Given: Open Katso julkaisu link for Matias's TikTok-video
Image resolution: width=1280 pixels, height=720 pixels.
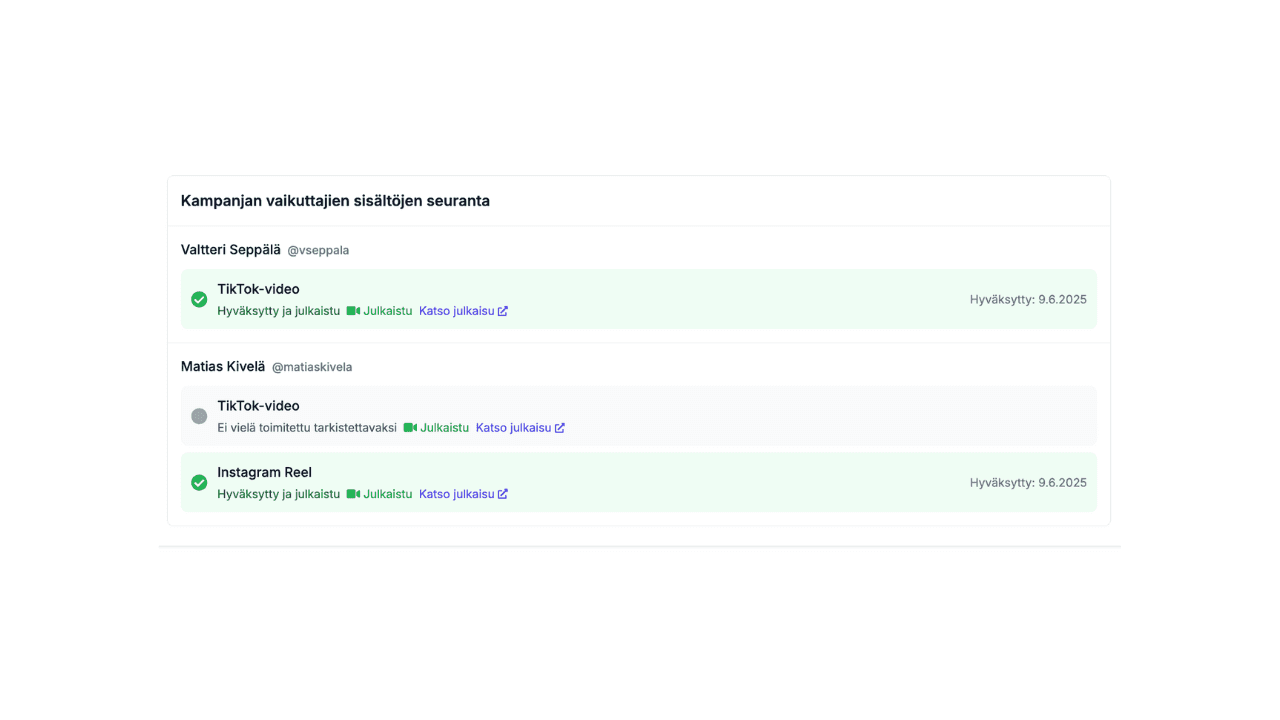Looking at the screenshot, I should click(x=520, y=427).
